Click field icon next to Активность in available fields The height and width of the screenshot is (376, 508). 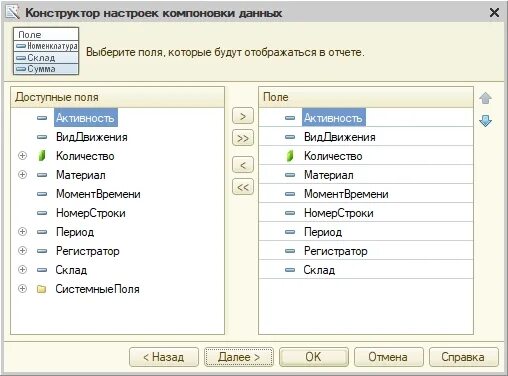tap(42, 118)
